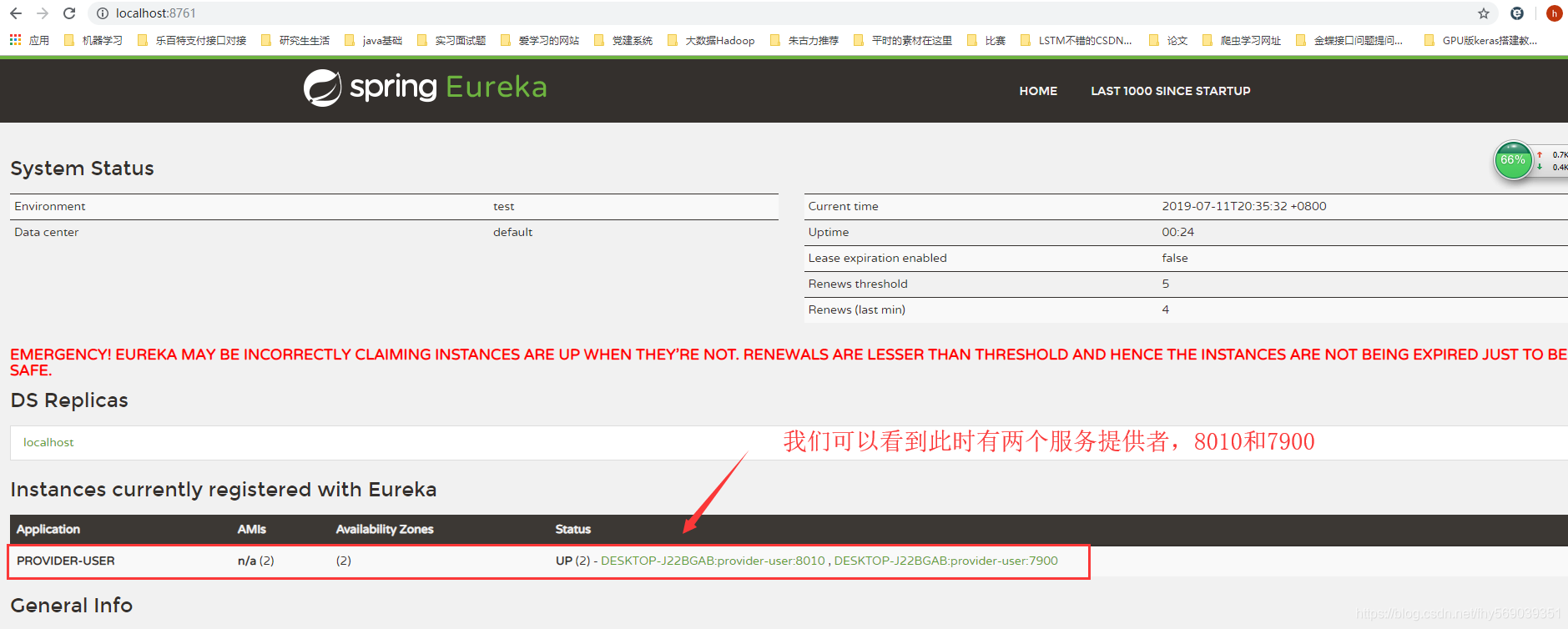This screenshot has width=1568, height=629.
Task: Click the Renews (last min) row label
Action: click(856, 309)
